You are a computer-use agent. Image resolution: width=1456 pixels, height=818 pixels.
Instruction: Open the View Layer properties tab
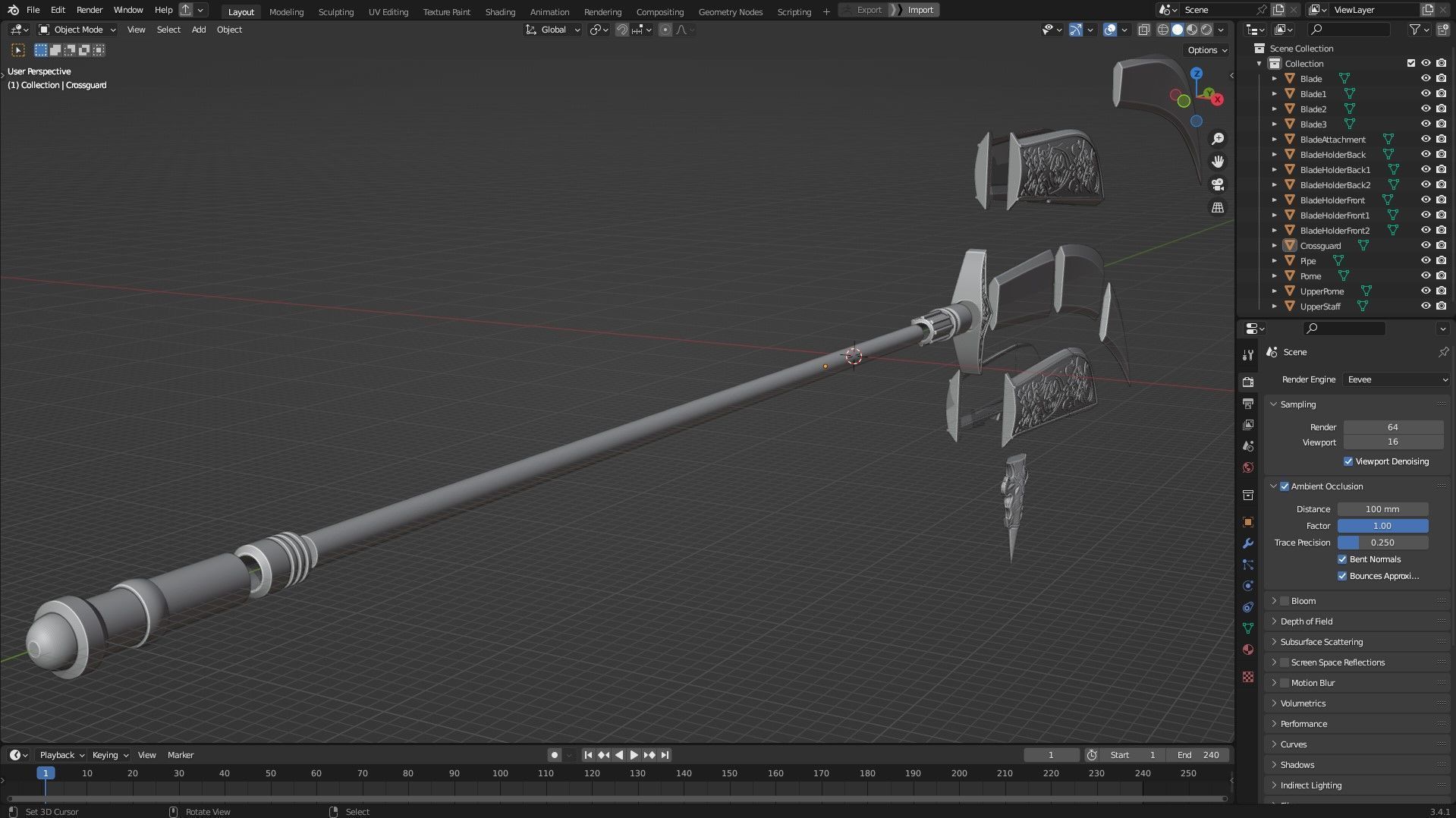[1248, 425]
